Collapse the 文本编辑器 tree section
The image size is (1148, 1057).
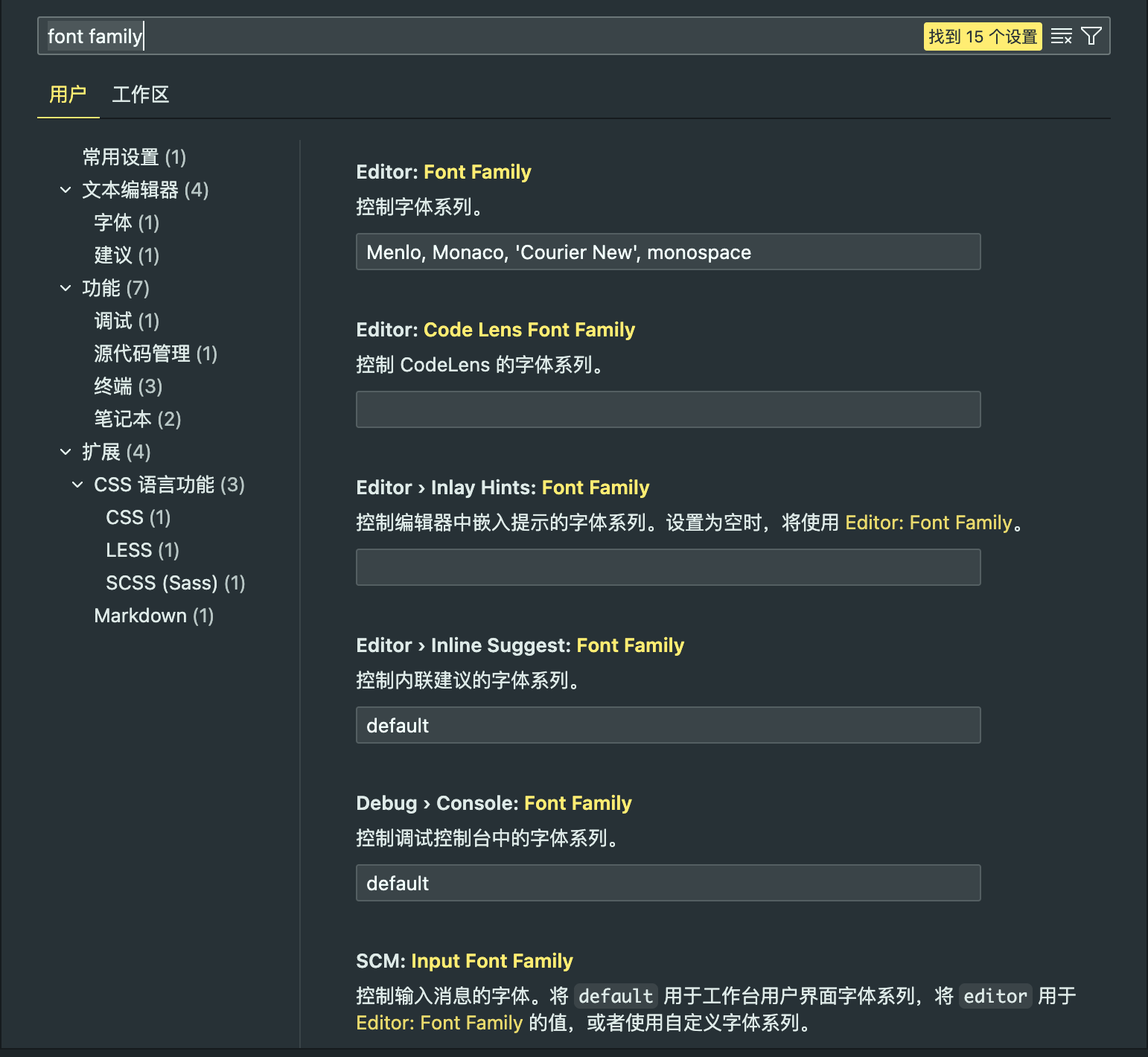pyautogui.click(x=66, y=190)
